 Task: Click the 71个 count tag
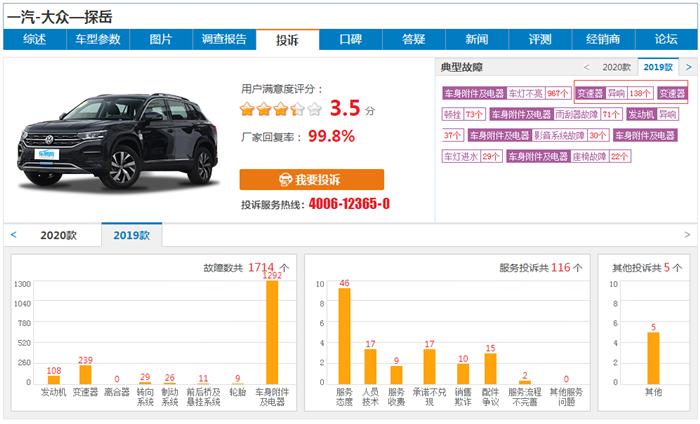[611, 114]
